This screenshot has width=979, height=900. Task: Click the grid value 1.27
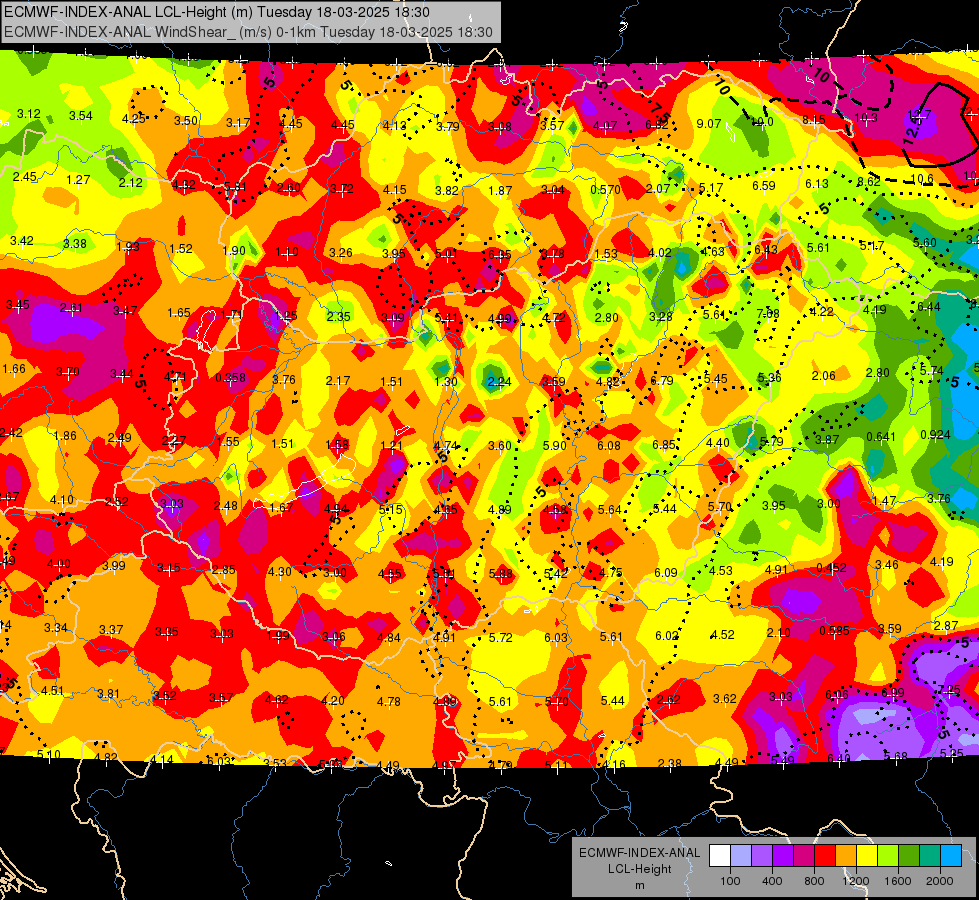(78, 180)
